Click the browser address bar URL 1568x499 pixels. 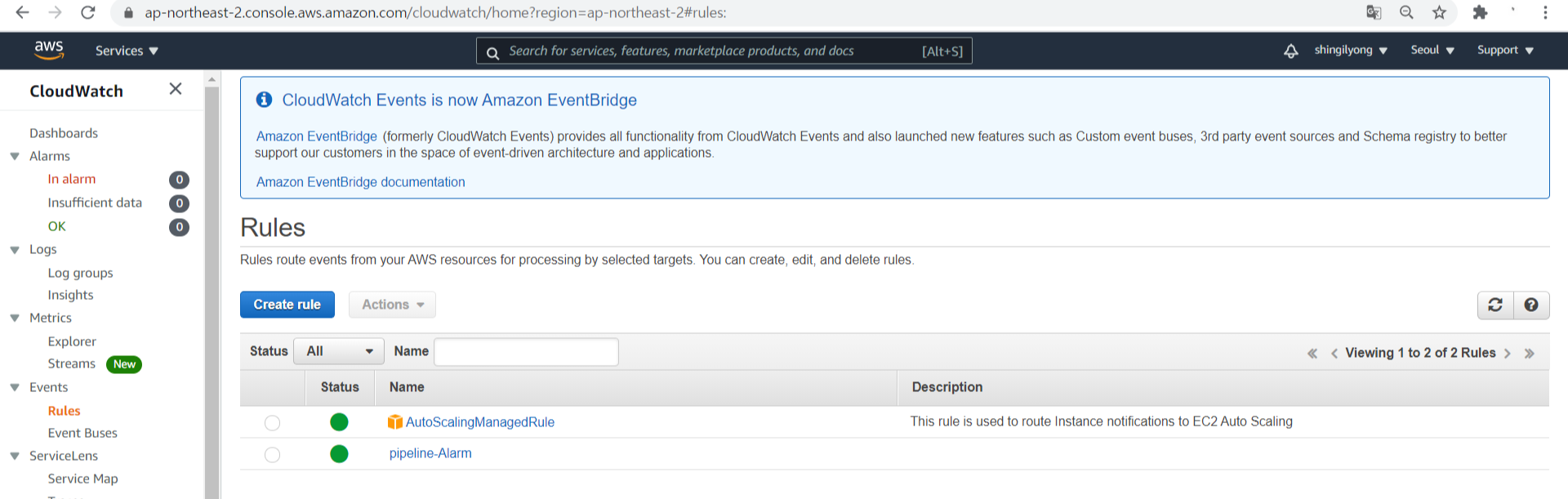435,13
